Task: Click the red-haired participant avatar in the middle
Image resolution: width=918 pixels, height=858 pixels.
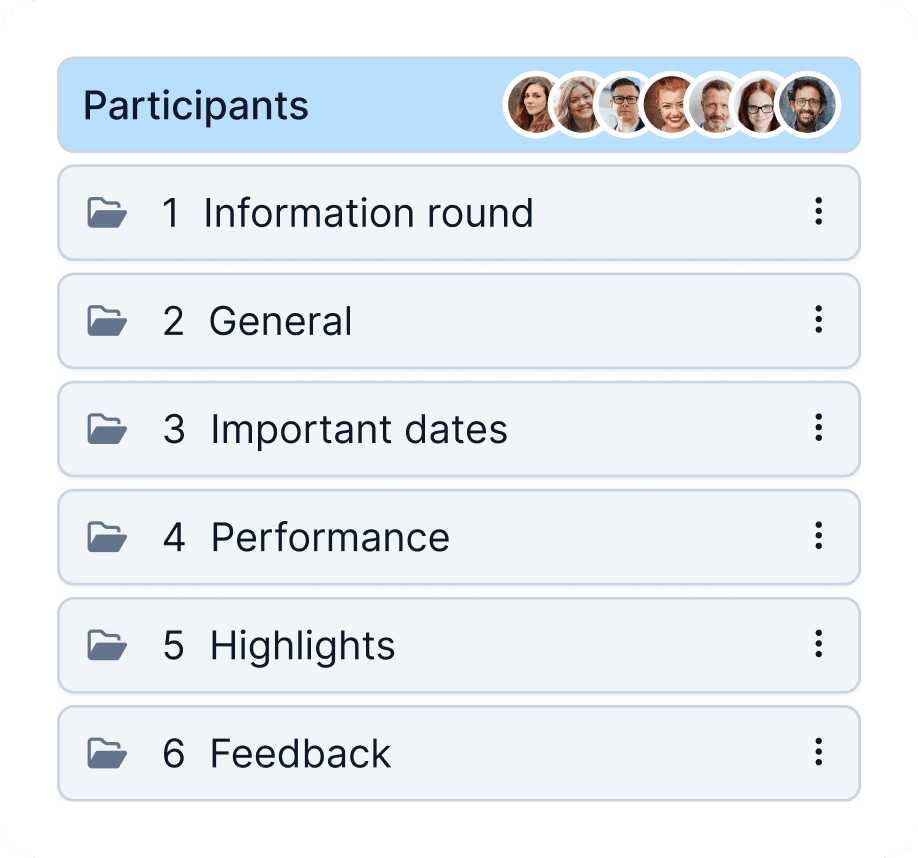Action: (x=668, y=105)
